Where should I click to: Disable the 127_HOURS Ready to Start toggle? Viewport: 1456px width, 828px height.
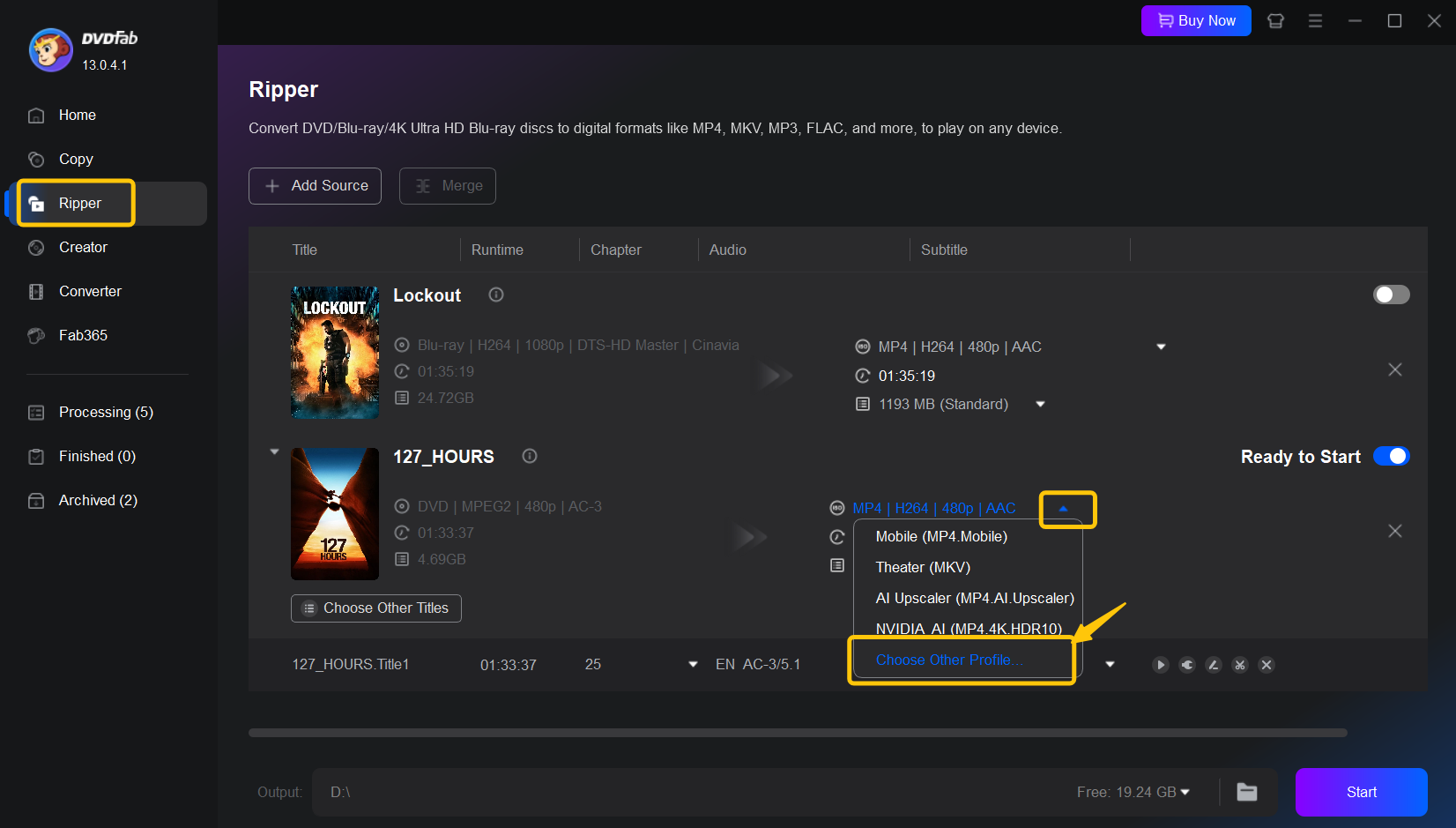(1392, 456)
